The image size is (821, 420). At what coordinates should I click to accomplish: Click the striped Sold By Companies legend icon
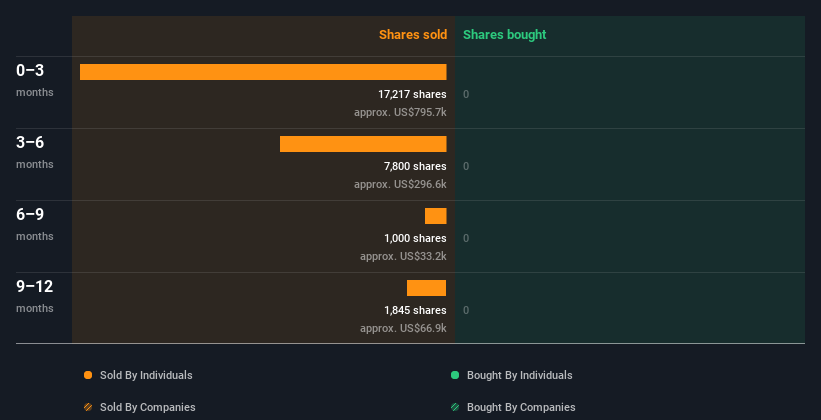(x=88, y=407)
